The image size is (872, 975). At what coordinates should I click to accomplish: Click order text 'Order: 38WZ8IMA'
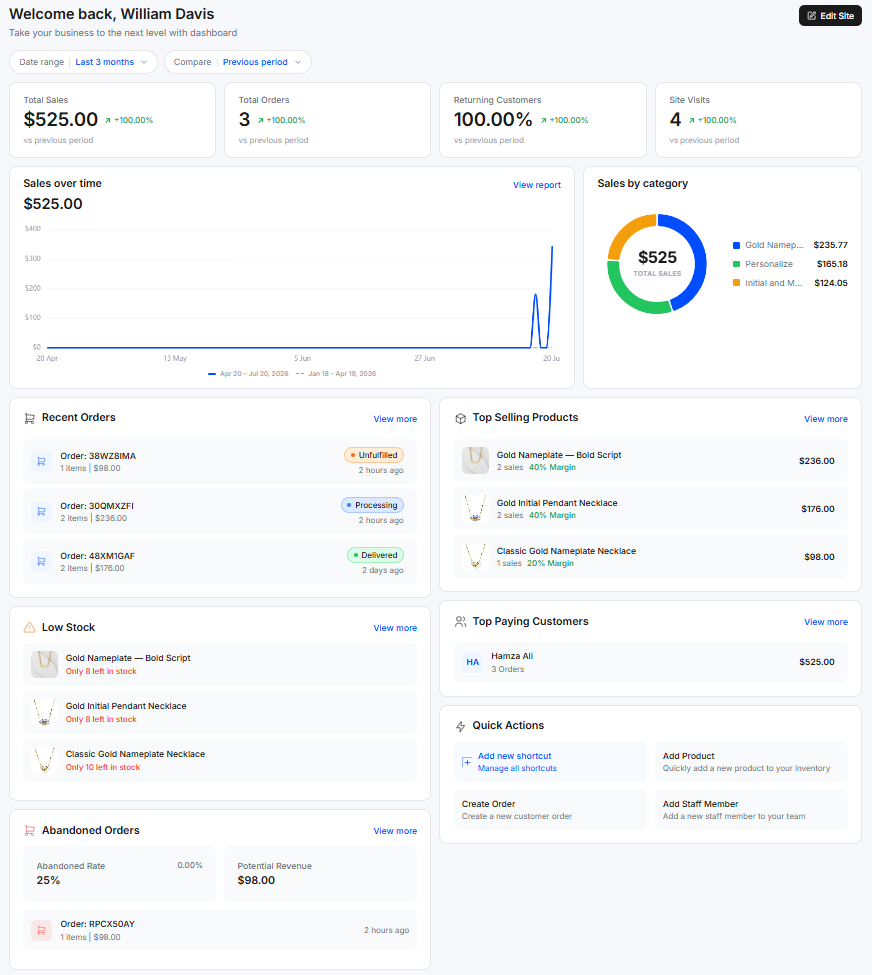click(98, 456)
